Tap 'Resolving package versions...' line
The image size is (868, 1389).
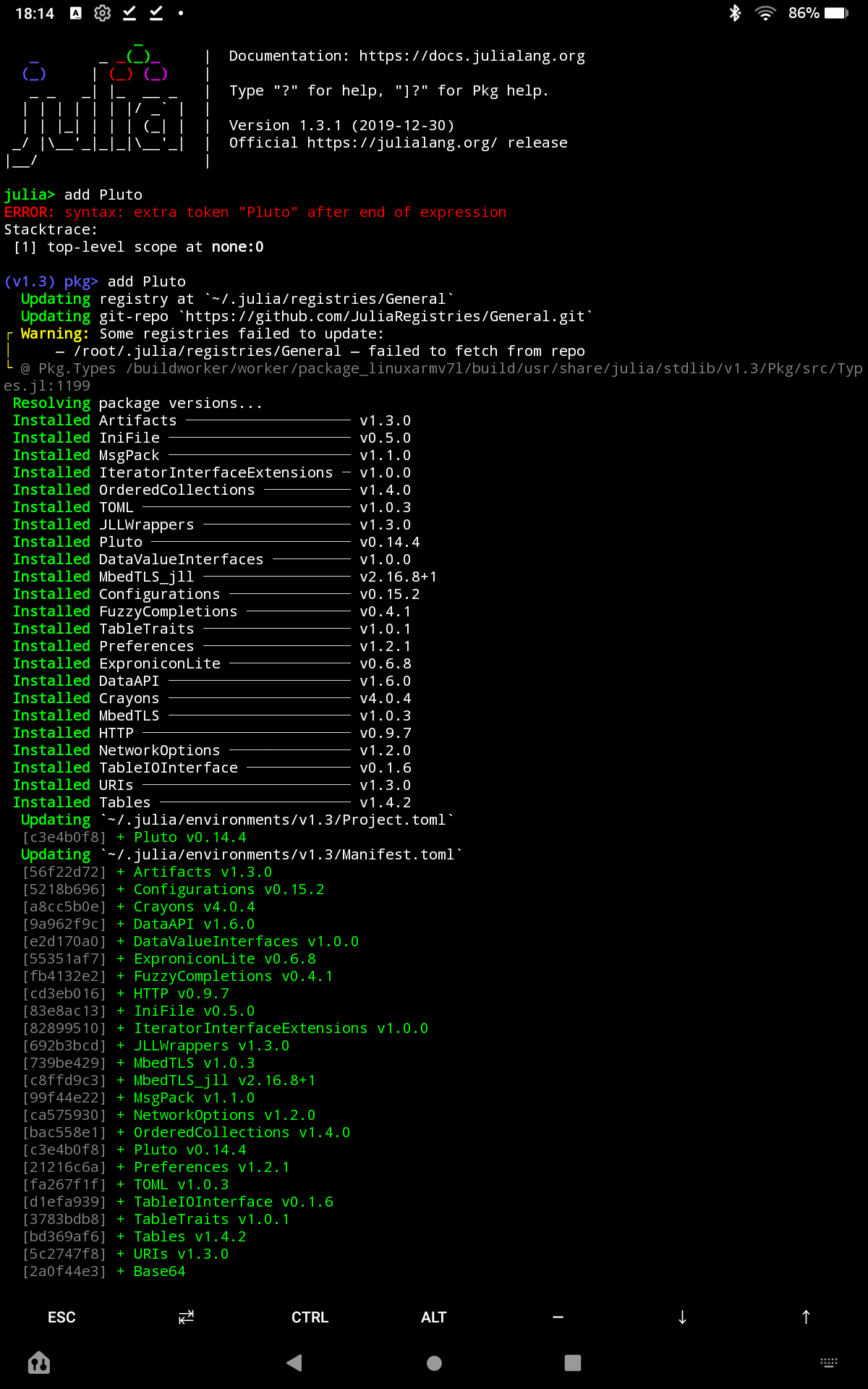click(137, 403)
